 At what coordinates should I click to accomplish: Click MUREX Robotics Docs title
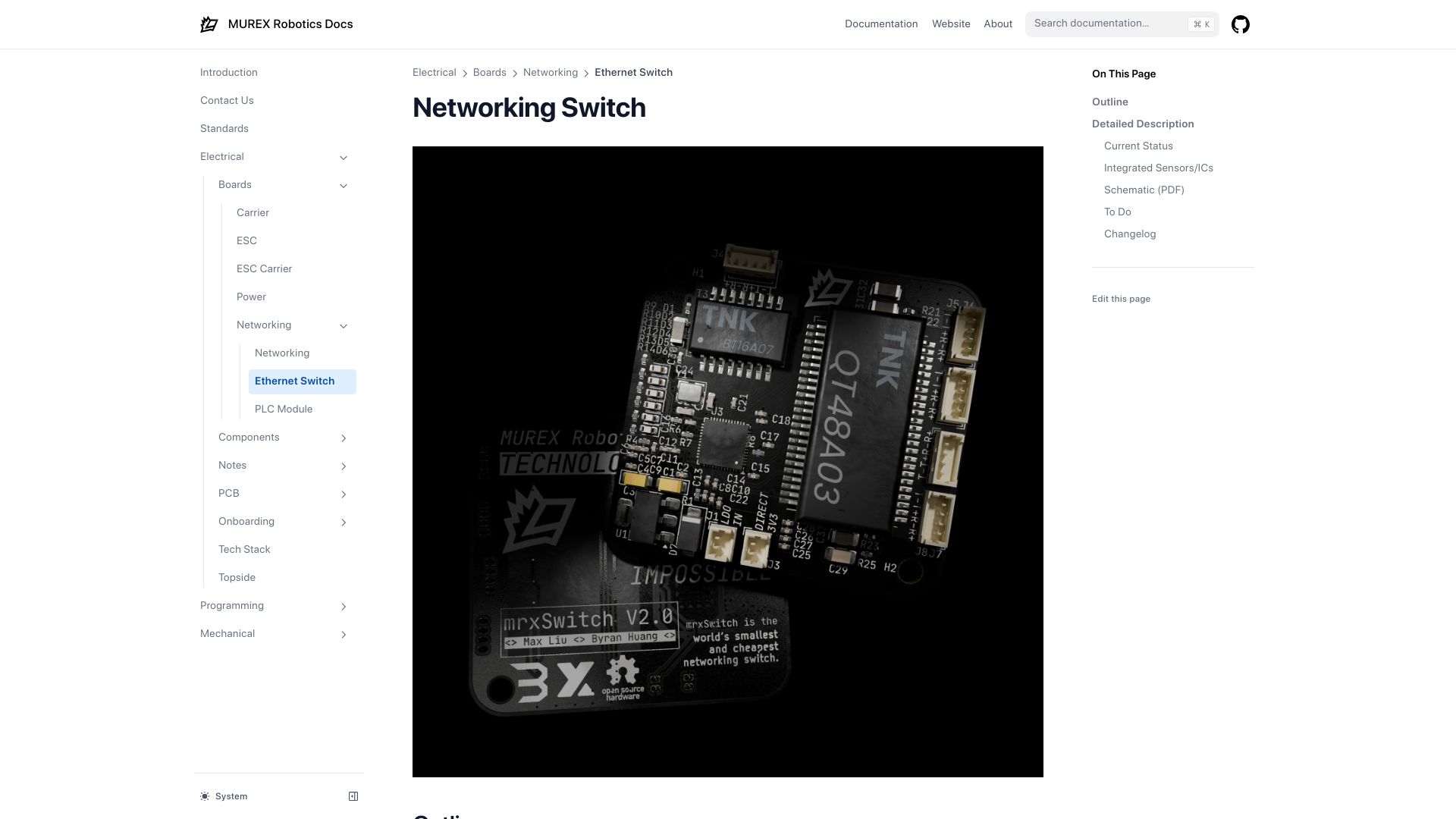[x=290, y=24]
